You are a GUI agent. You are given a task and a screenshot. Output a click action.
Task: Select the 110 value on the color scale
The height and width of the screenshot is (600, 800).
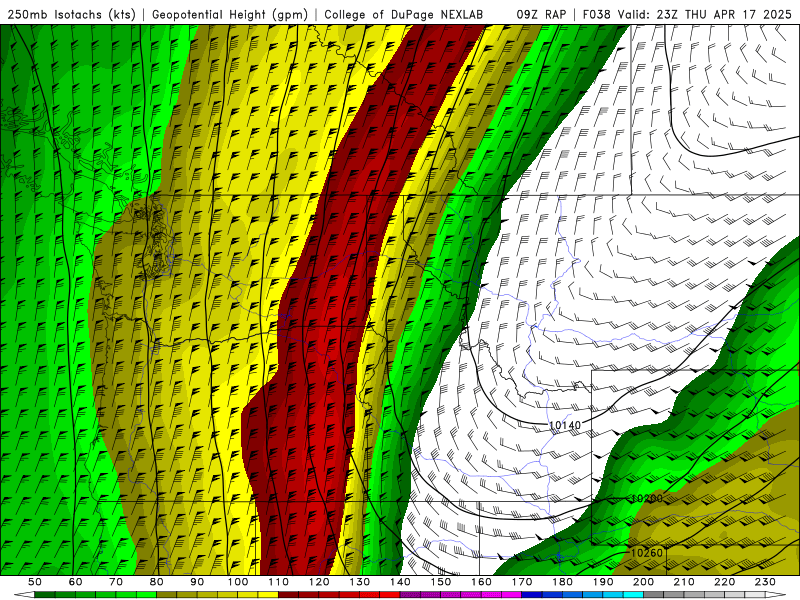279,582
